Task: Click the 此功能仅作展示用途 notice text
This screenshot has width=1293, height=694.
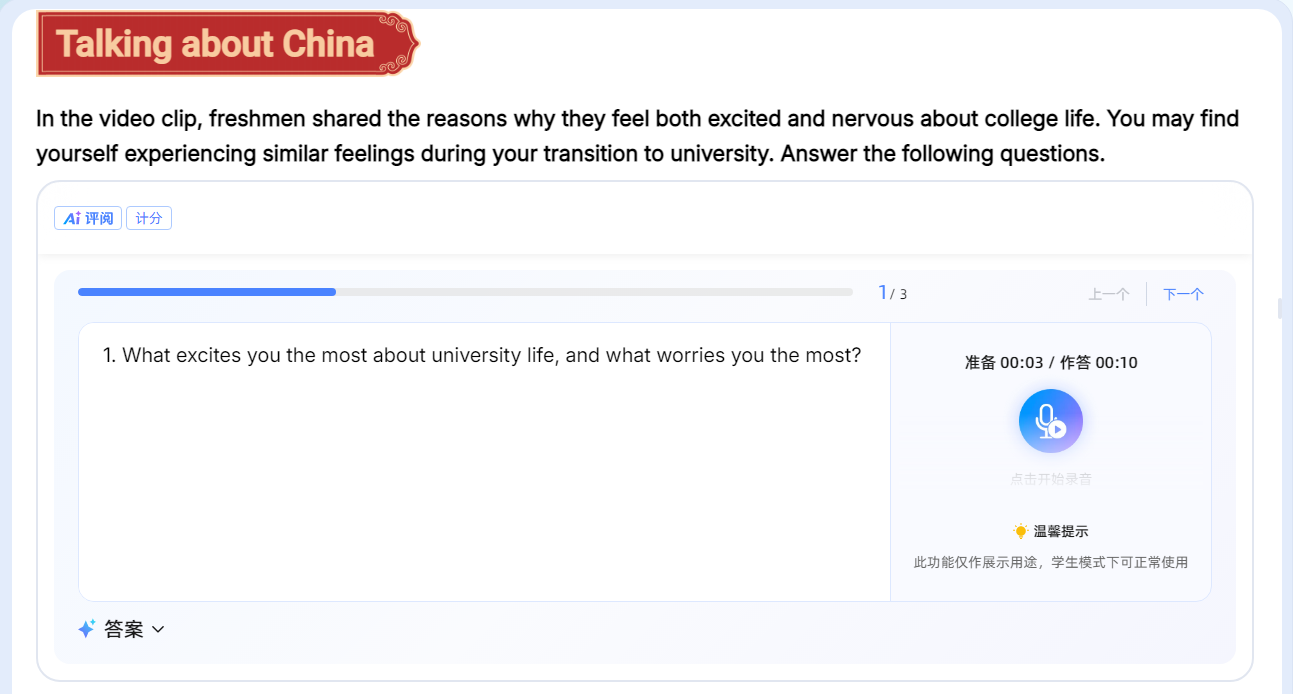Action: pyautogui.click(x=1051, y=562)
